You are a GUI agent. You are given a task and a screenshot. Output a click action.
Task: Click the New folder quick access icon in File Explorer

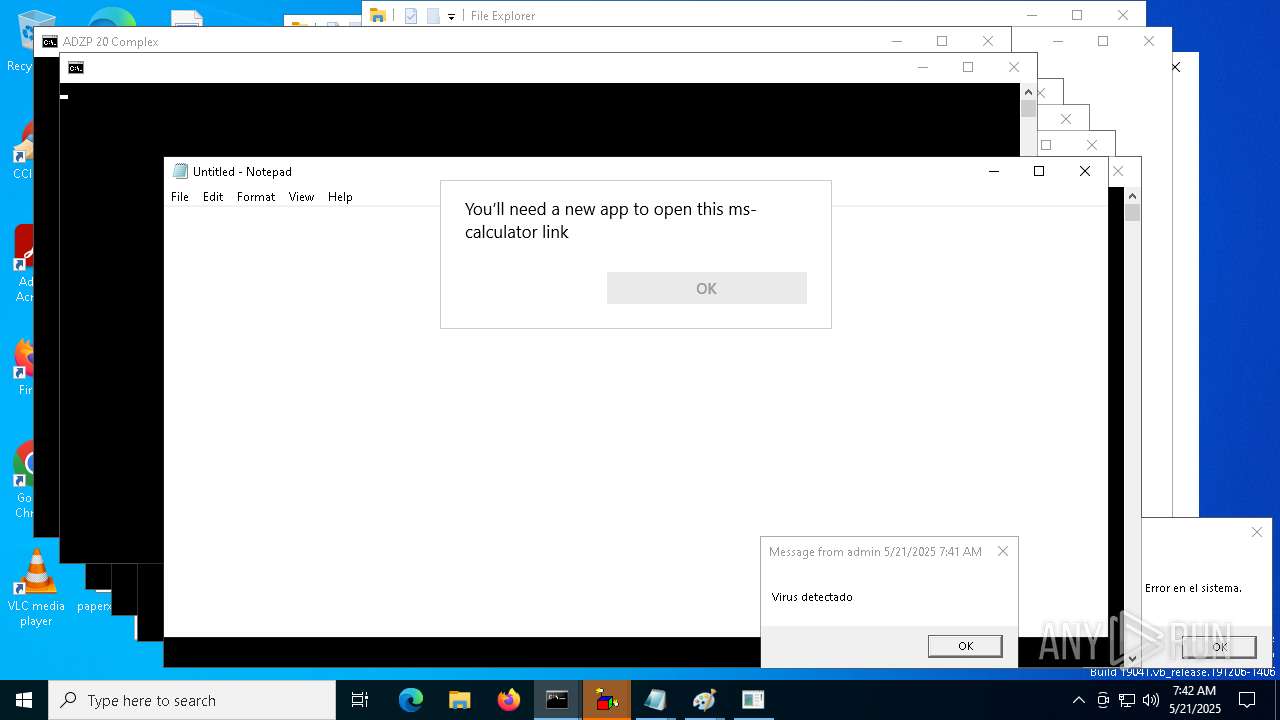pos(433,15)
